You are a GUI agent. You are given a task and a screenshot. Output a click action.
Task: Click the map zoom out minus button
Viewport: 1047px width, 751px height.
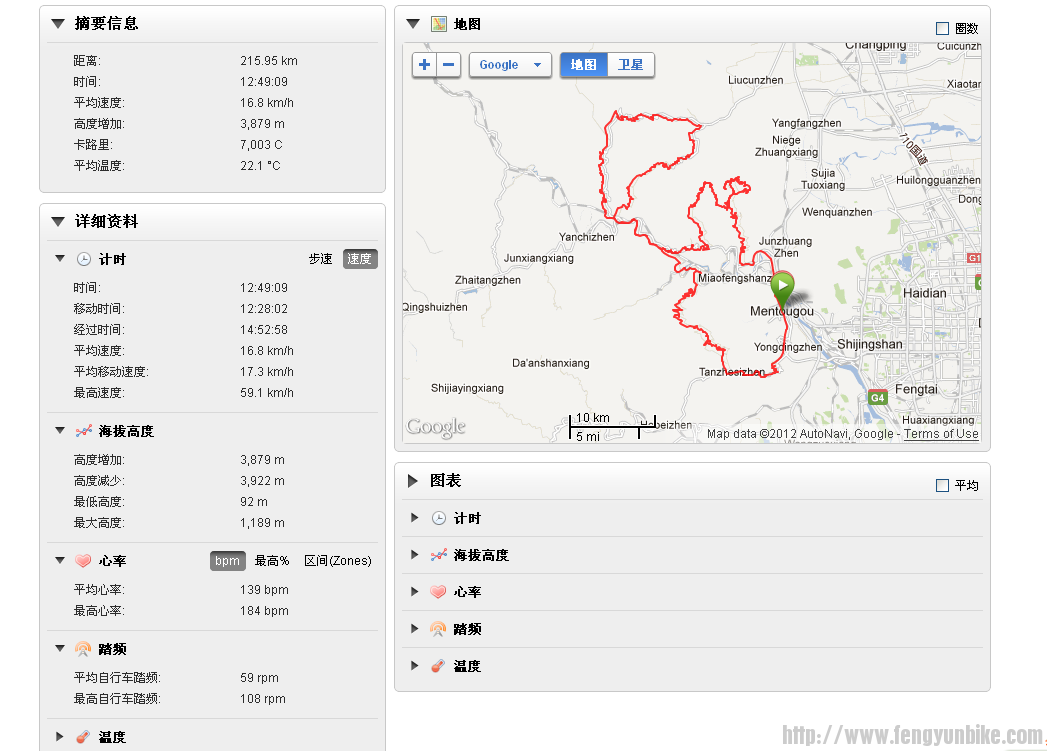449,65
